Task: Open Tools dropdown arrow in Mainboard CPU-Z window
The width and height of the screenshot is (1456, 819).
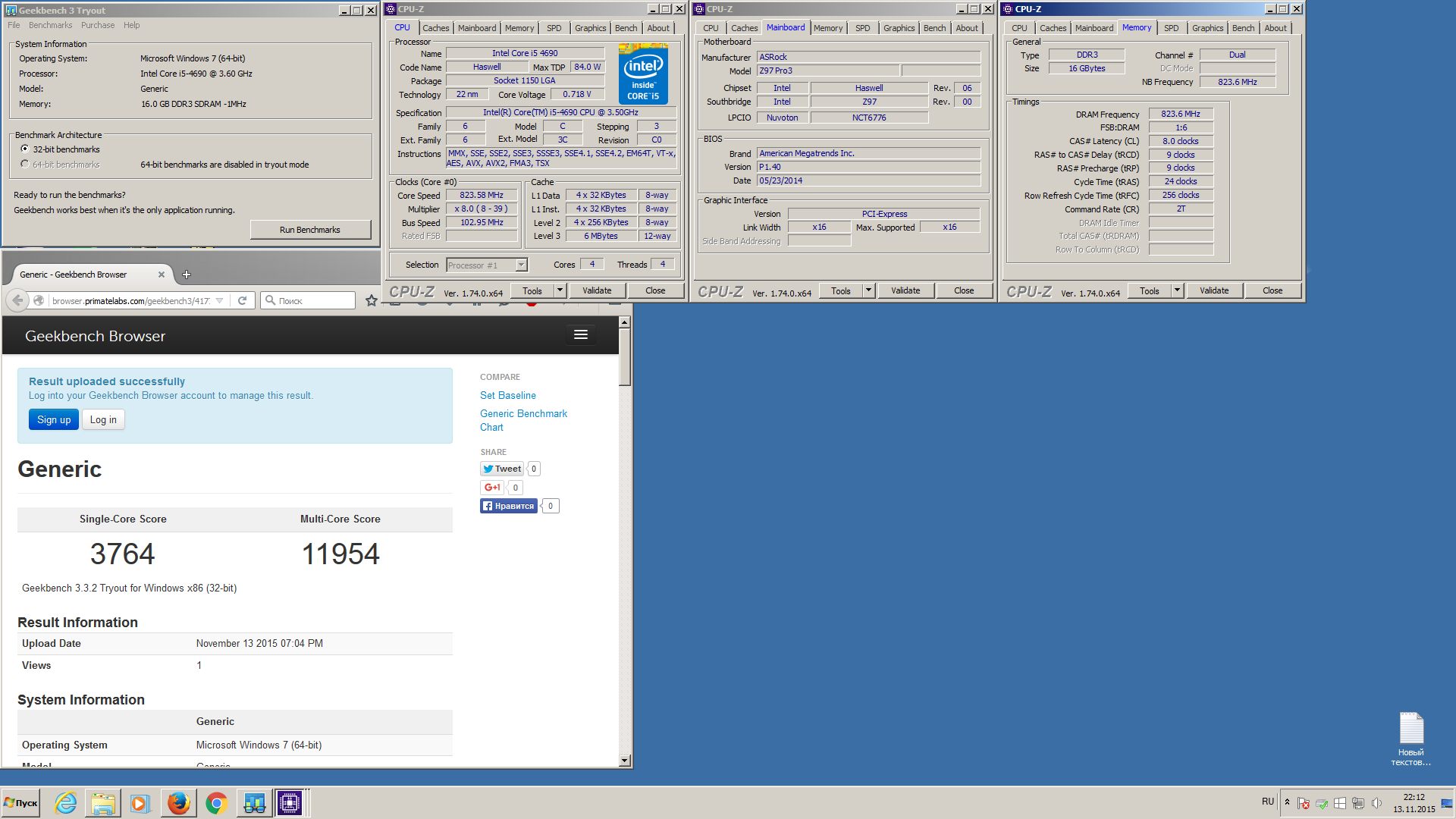Action: coord(868,290)
